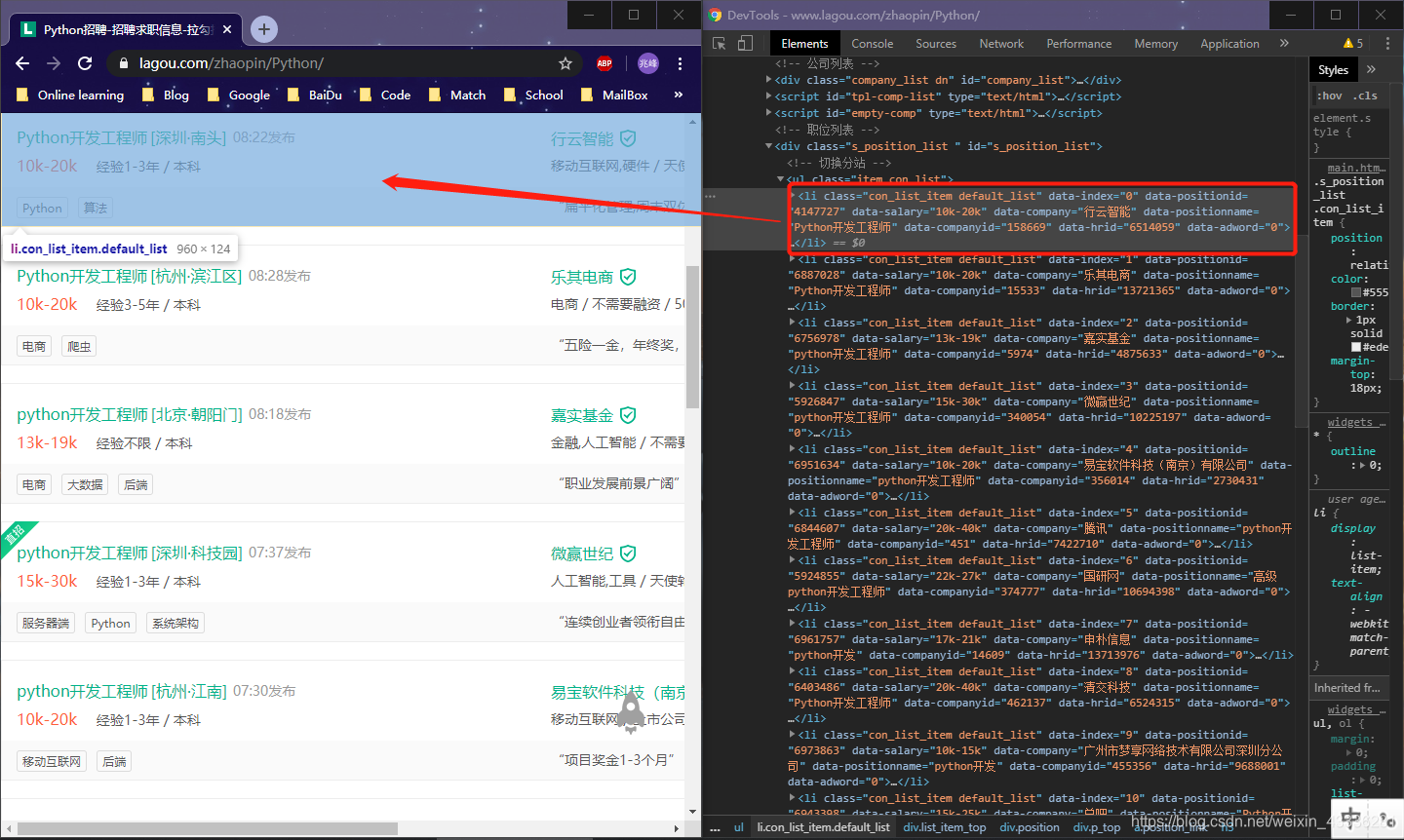Screen dimensions: 1404x840
Task: Click the 服务器端 tag
Action: pyautogui.click(x=46, y=623)
